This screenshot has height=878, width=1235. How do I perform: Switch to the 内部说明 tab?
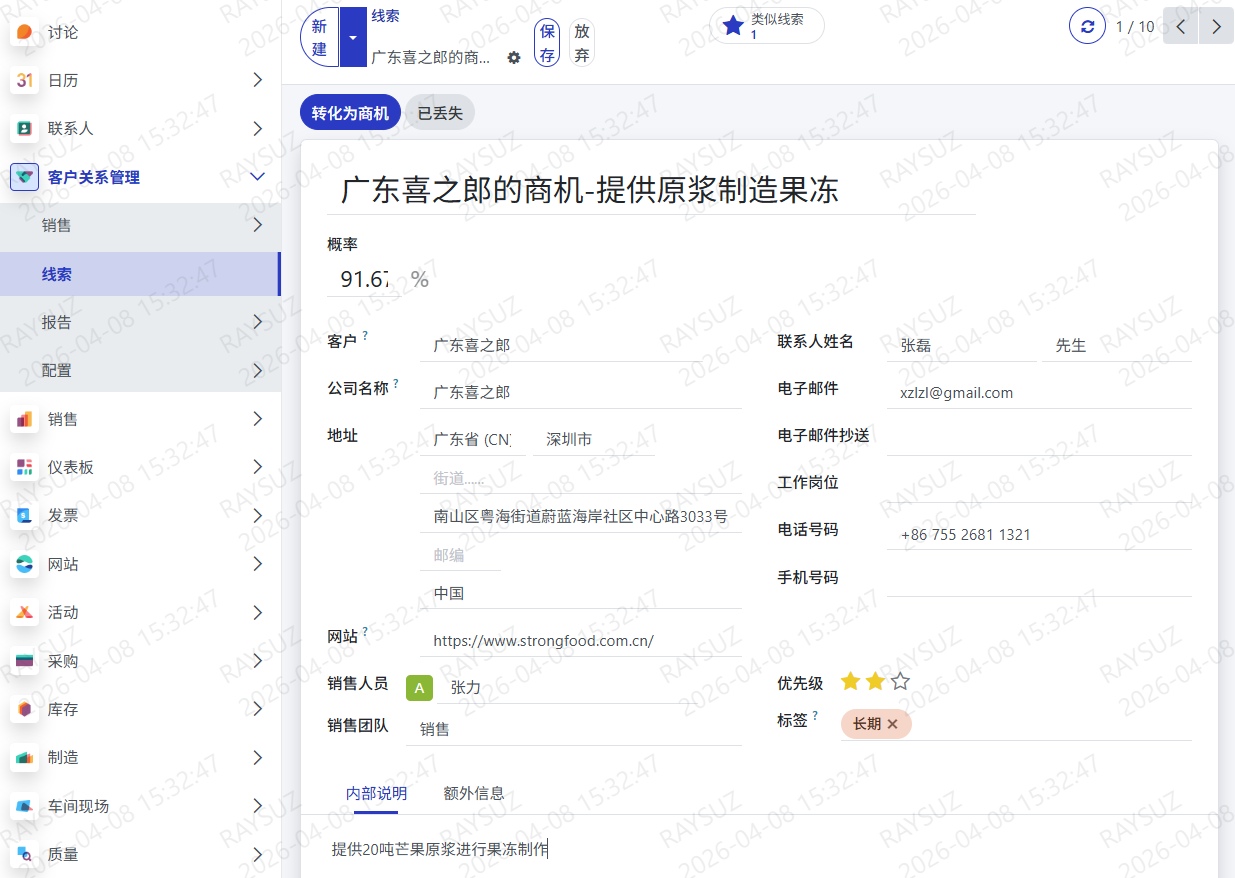click(376, 793)
